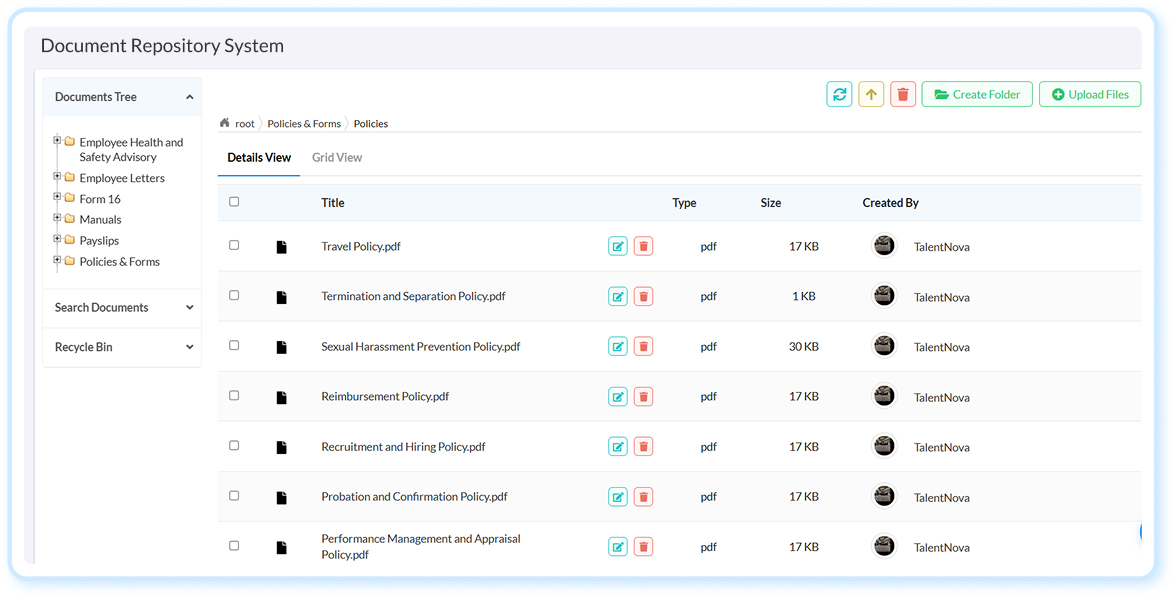Viewport: 1175px width, 598px height.
Task: Expand the Employee Letters tree node
Action: (x=57, y=176)
